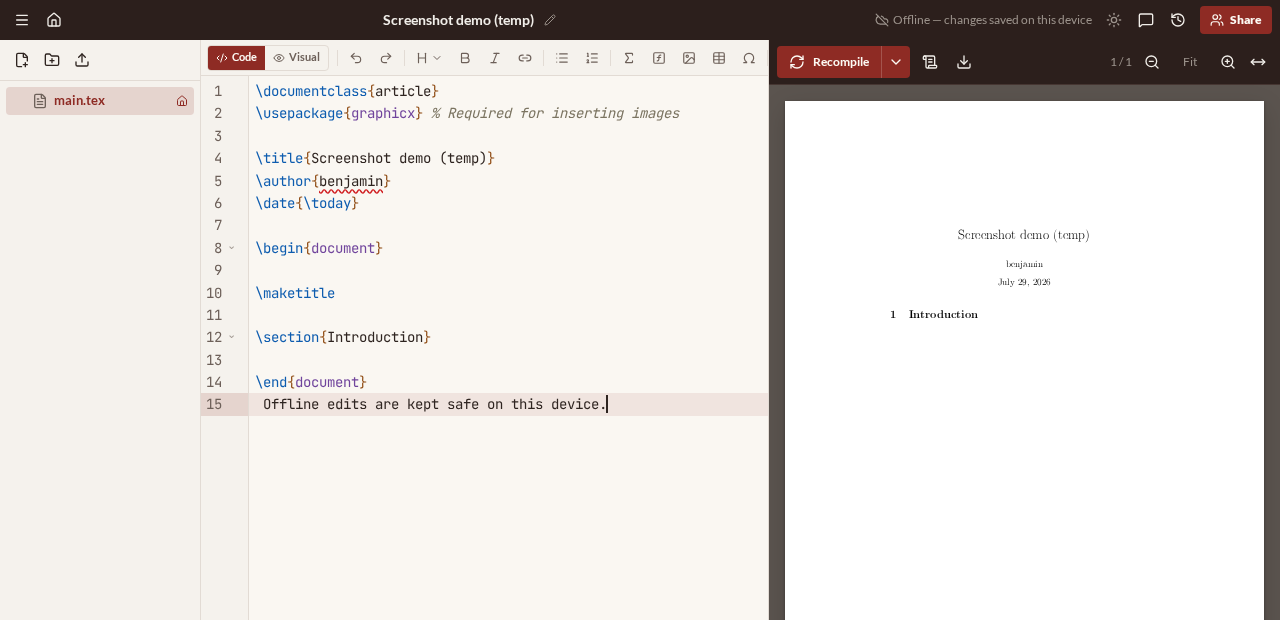Zoom in the PDF preview
The height and width of the screenshot is (620, 1280).
pyautogui.click(x=1228, y=62)
